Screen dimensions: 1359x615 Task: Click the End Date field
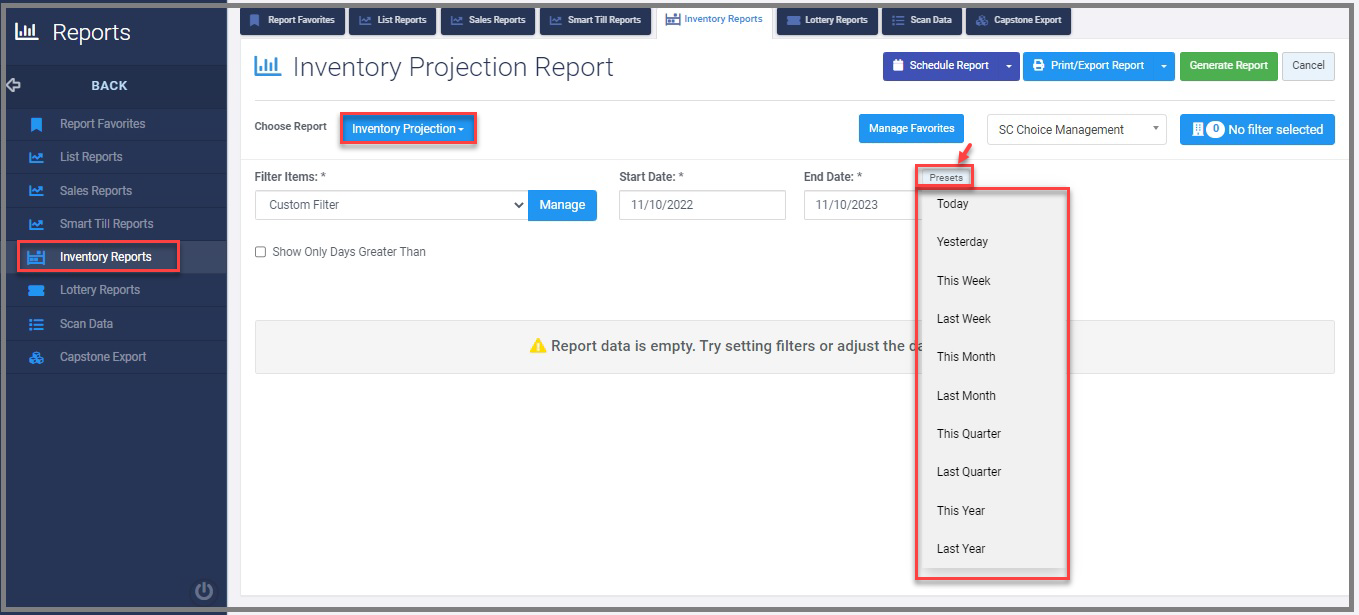[x=862, y=205]
